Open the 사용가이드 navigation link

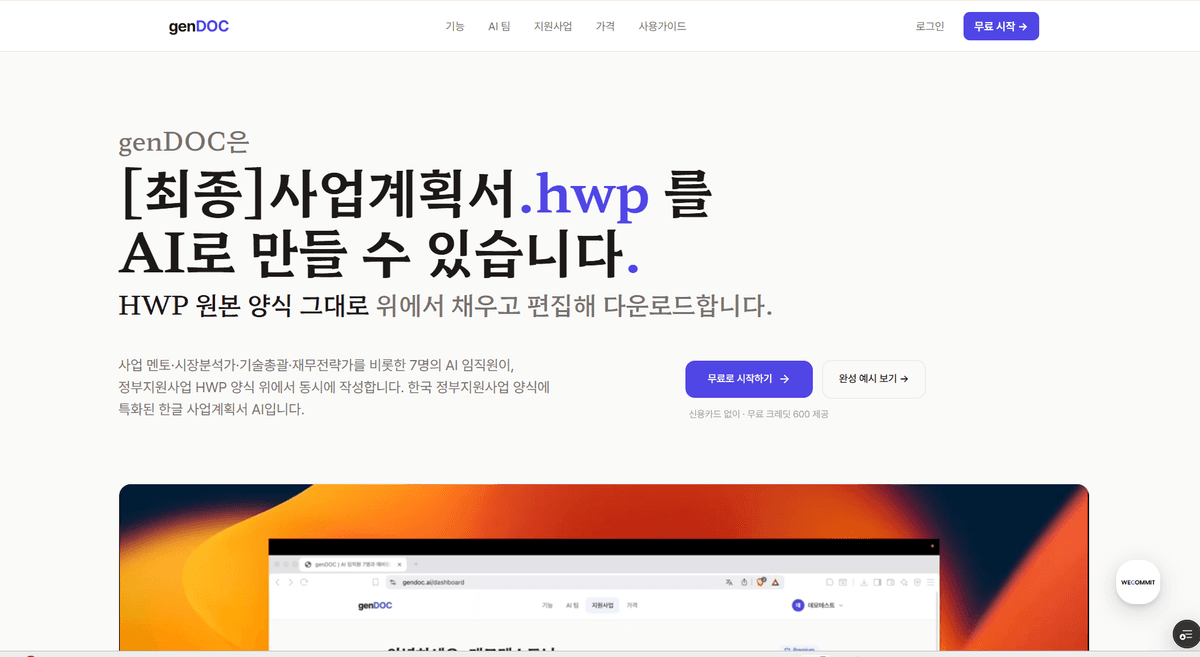(662, 27)
